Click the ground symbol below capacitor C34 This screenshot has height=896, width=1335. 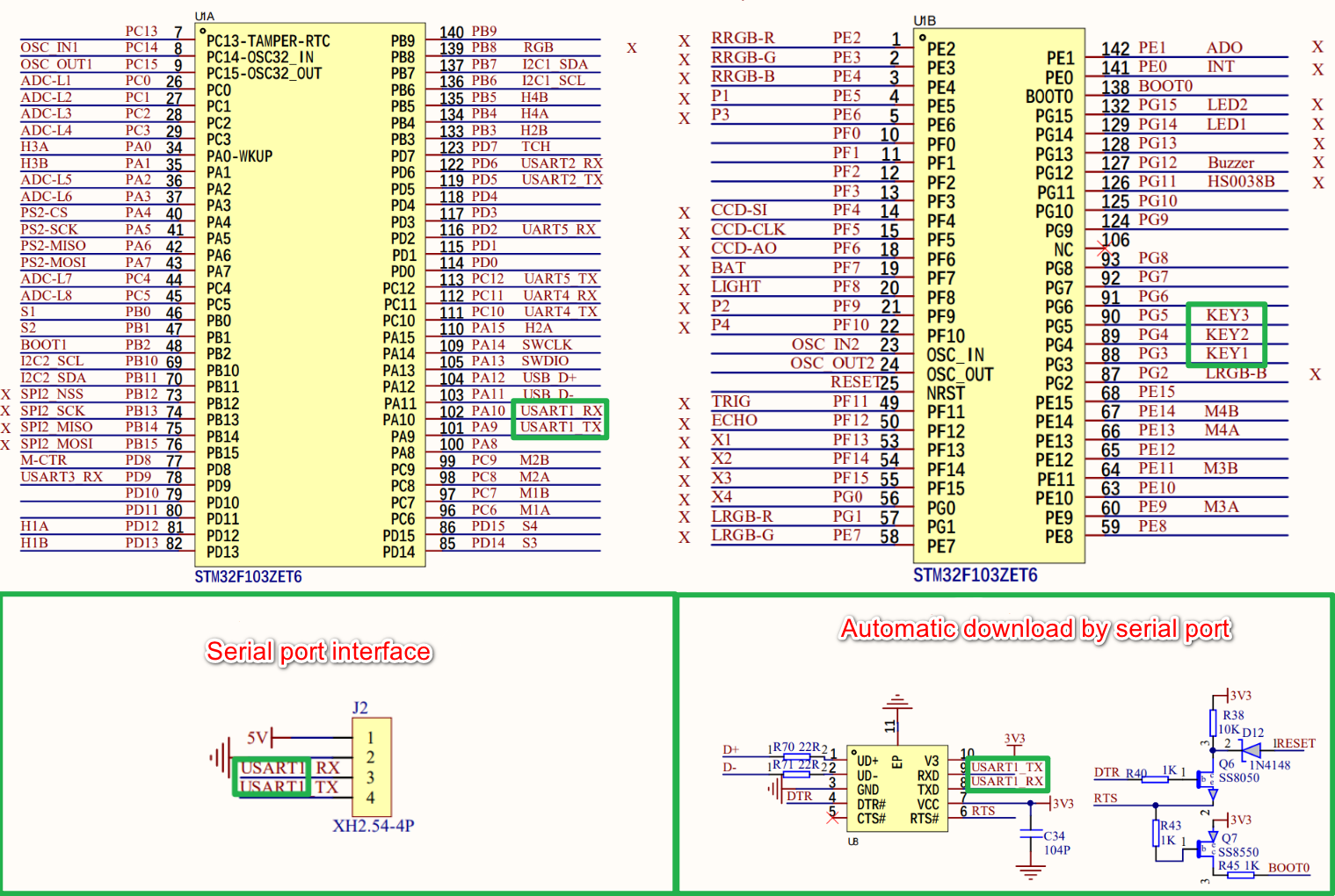[x=1030, y=871]
